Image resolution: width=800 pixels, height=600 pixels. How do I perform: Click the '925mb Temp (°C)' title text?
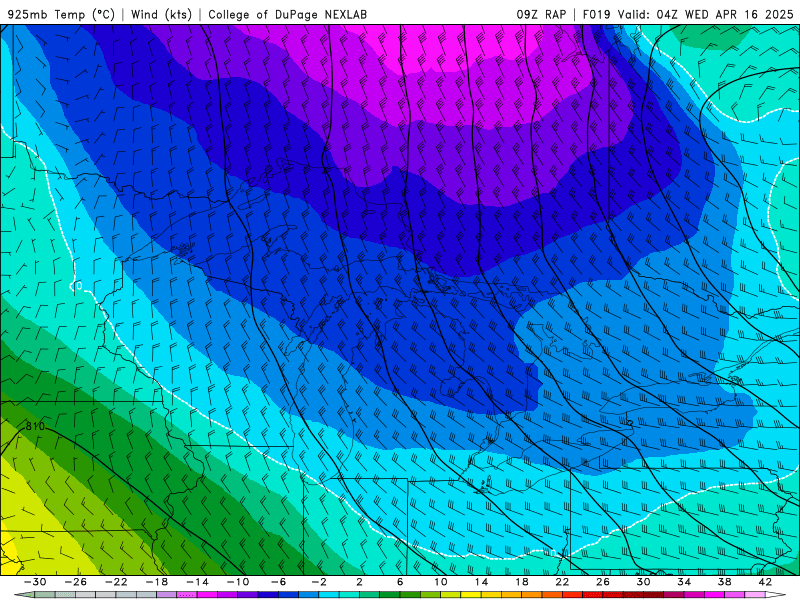coord(61,14)
